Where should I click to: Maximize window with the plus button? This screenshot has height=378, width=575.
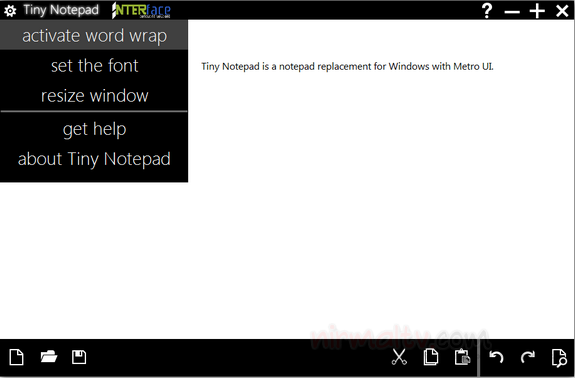(537, 11)
